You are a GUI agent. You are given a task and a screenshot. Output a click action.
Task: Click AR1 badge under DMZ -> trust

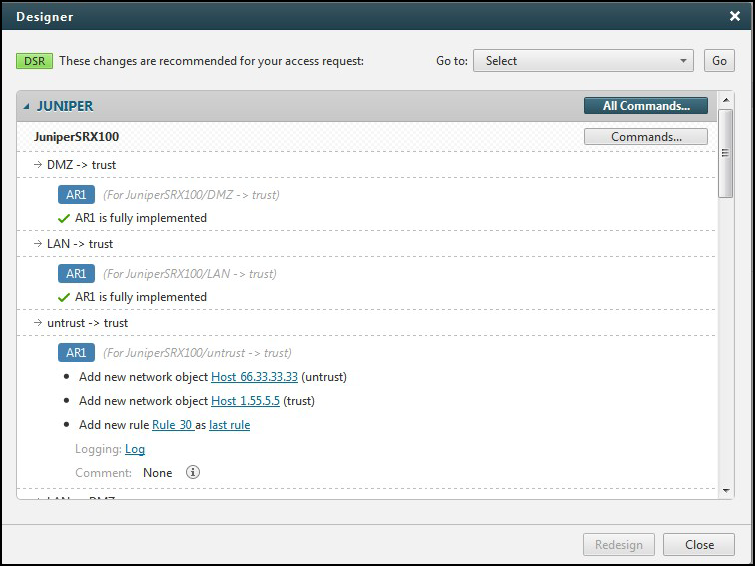coord(76,194)
